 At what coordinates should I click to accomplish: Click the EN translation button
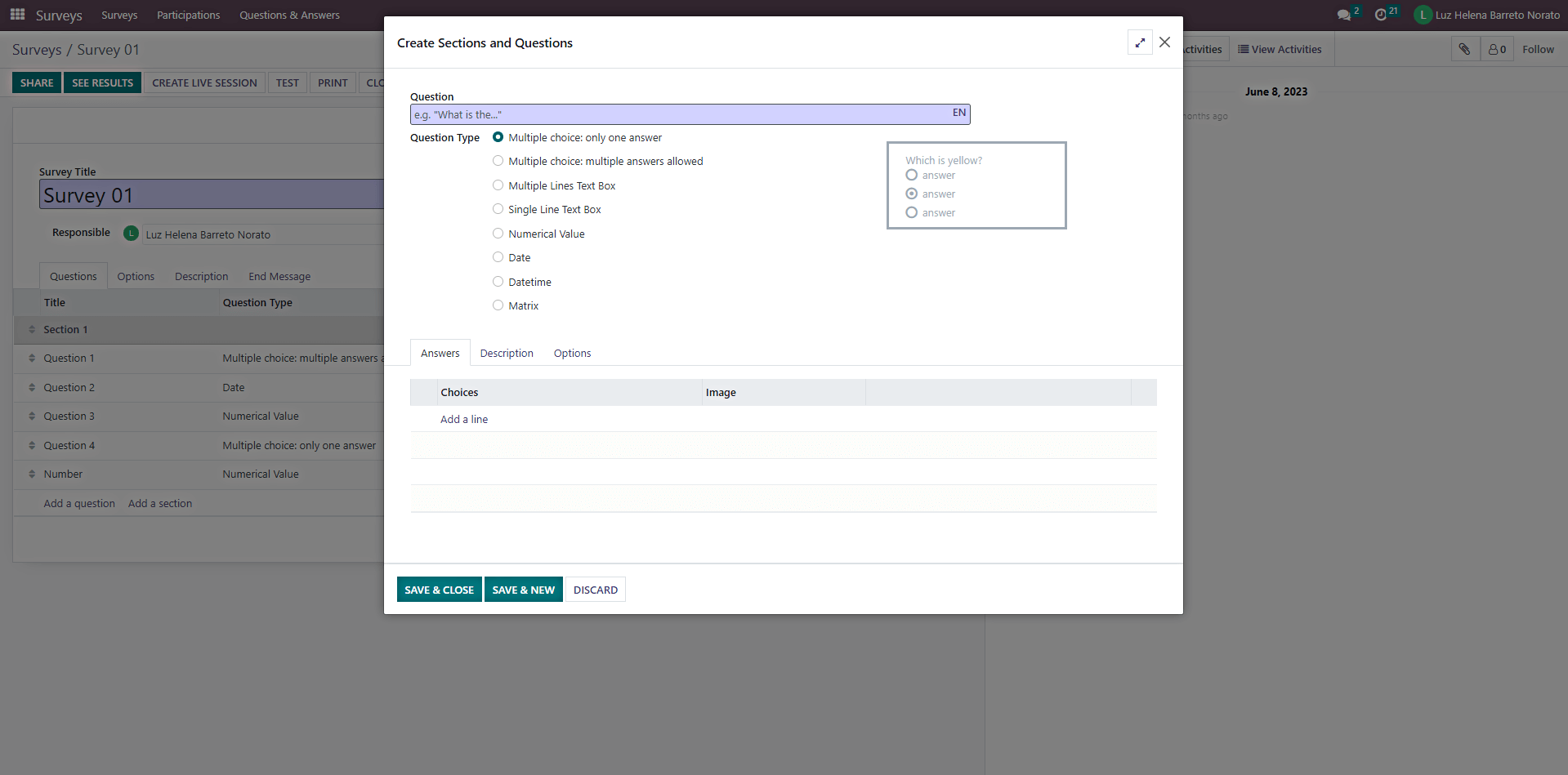959,113
